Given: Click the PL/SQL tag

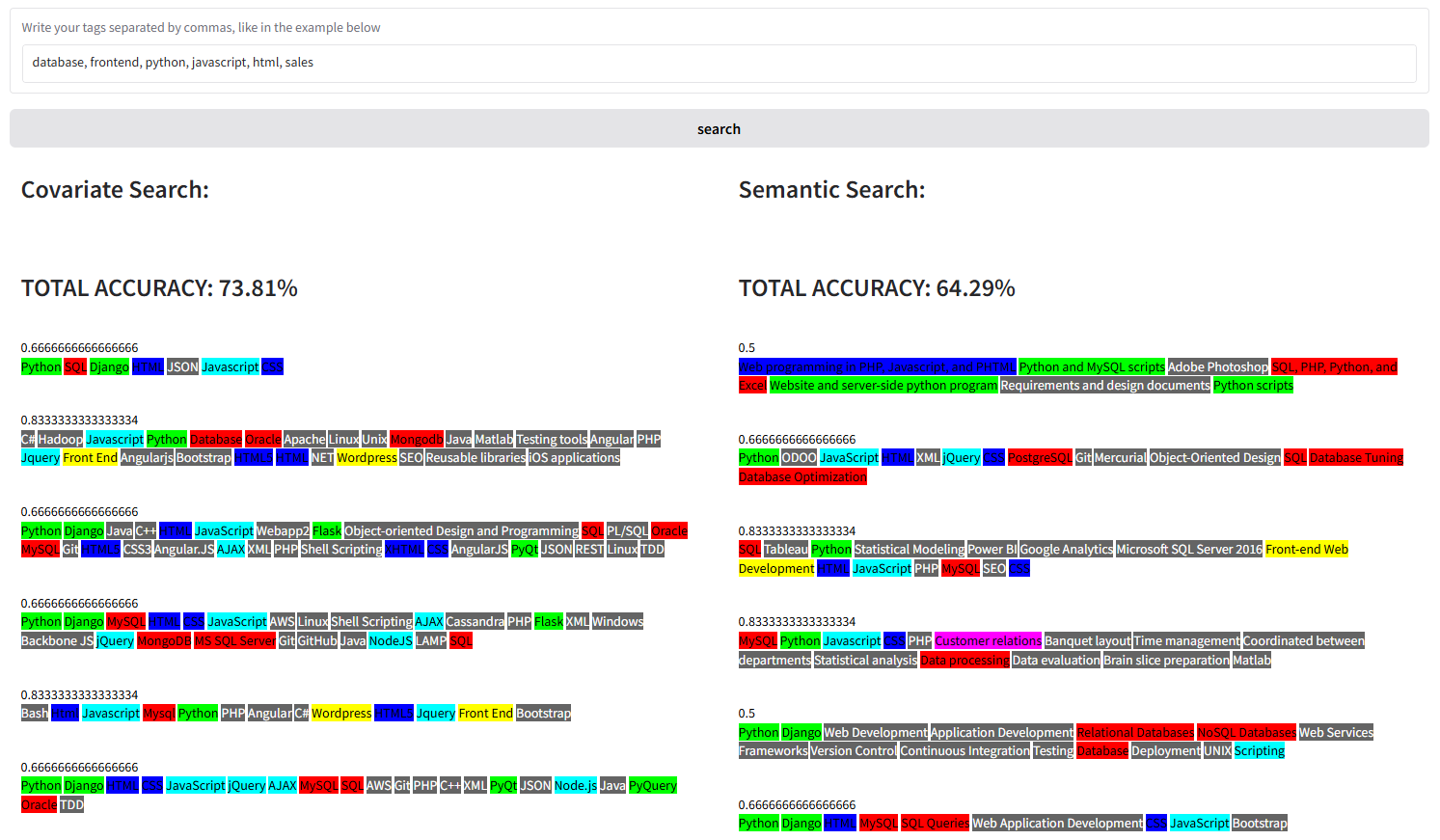Looking at the screenshot, I should 627,531.
